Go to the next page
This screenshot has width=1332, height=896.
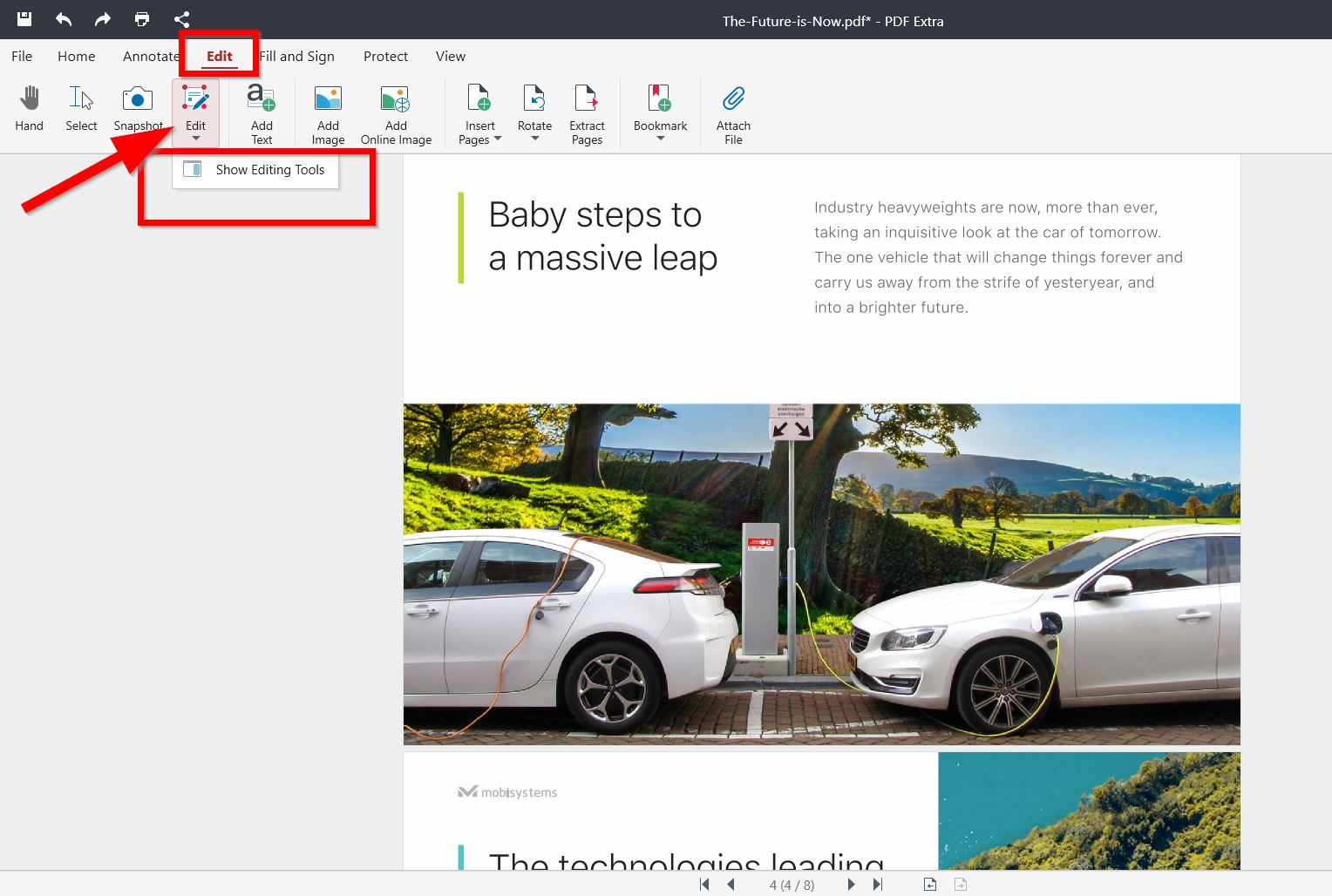[851, 885]
